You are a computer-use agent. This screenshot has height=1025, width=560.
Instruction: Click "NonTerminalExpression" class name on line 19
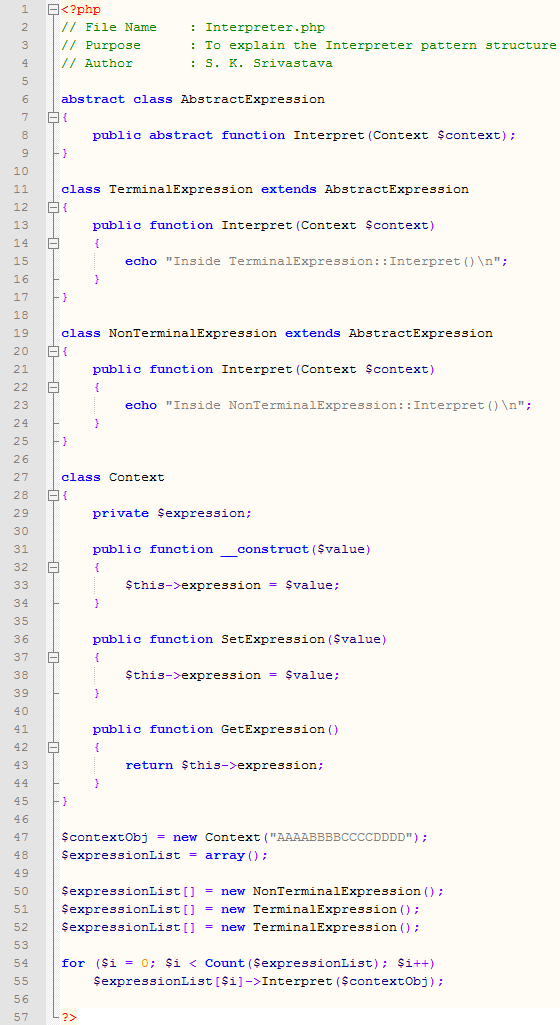[193, 333]
